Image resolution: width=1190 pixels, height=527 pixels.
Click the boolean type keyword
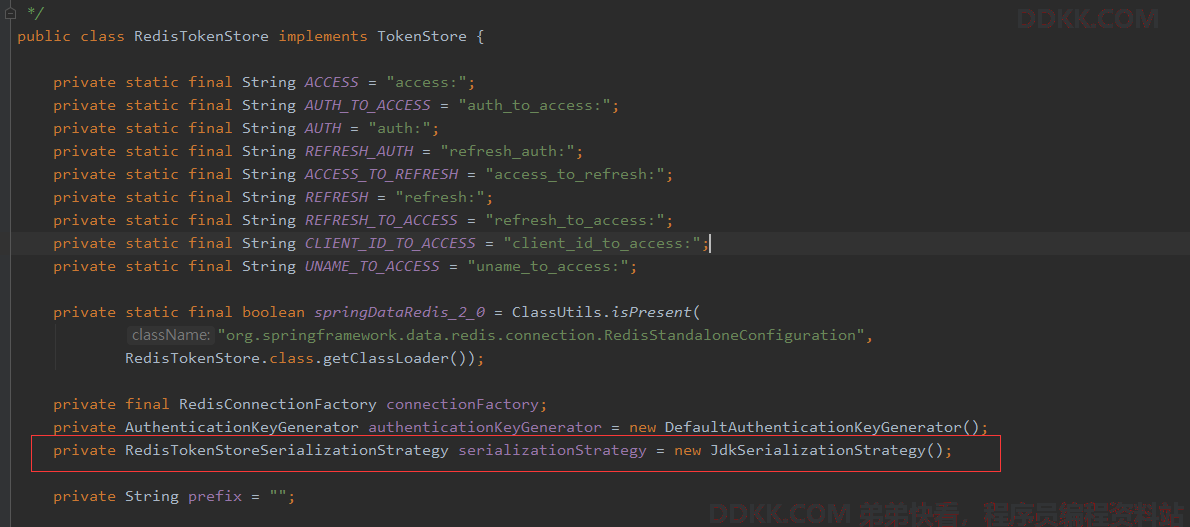point(273,312)
